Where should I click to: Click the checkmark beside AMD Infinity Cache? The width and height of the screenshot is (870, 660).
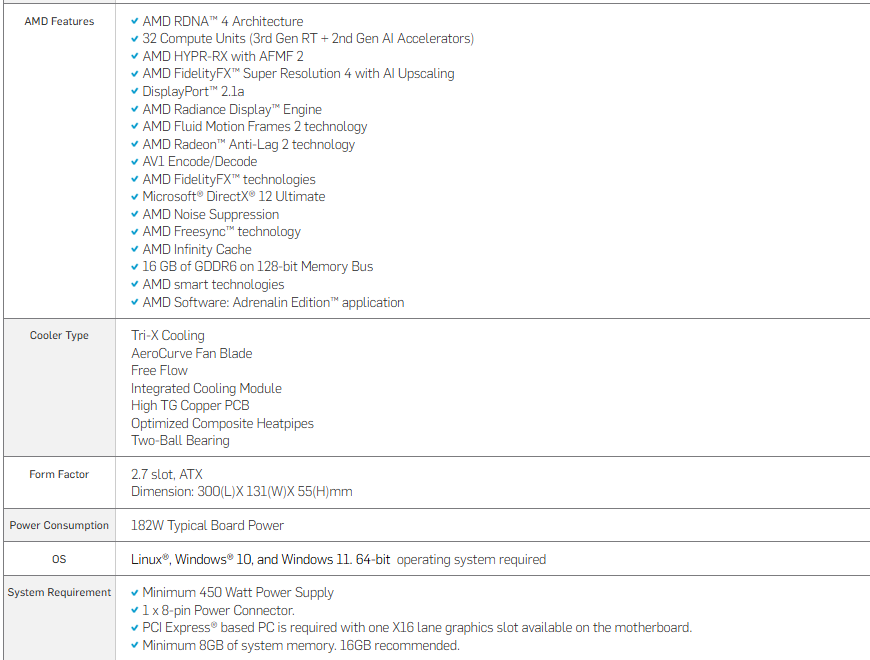tap(135, 249)
